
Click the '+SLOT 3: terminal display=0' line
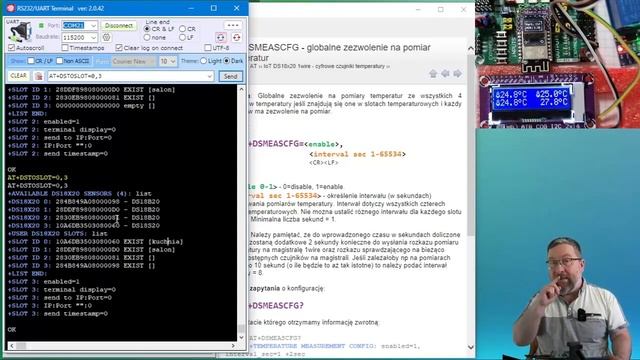tap(62, 289)
